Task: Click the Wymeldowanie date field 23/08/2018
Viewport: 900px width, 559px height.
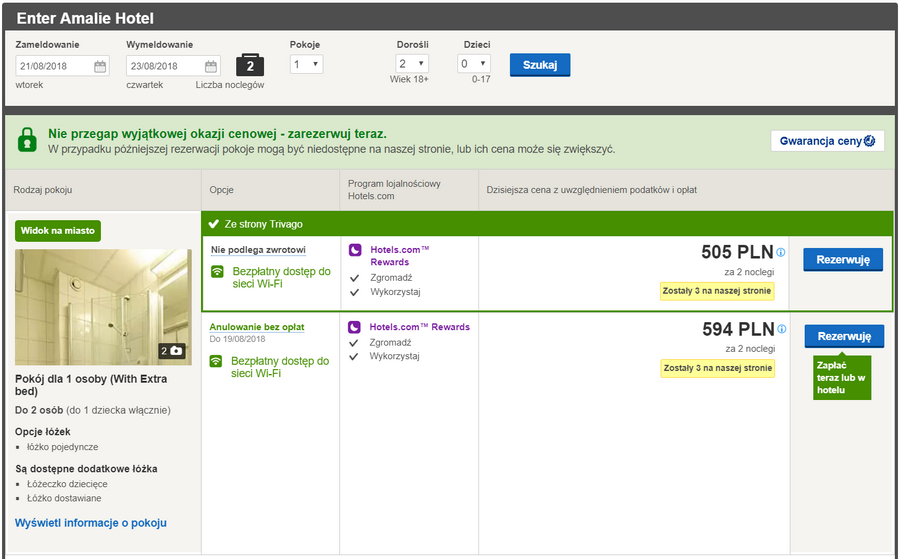Action: pos(173,66)
